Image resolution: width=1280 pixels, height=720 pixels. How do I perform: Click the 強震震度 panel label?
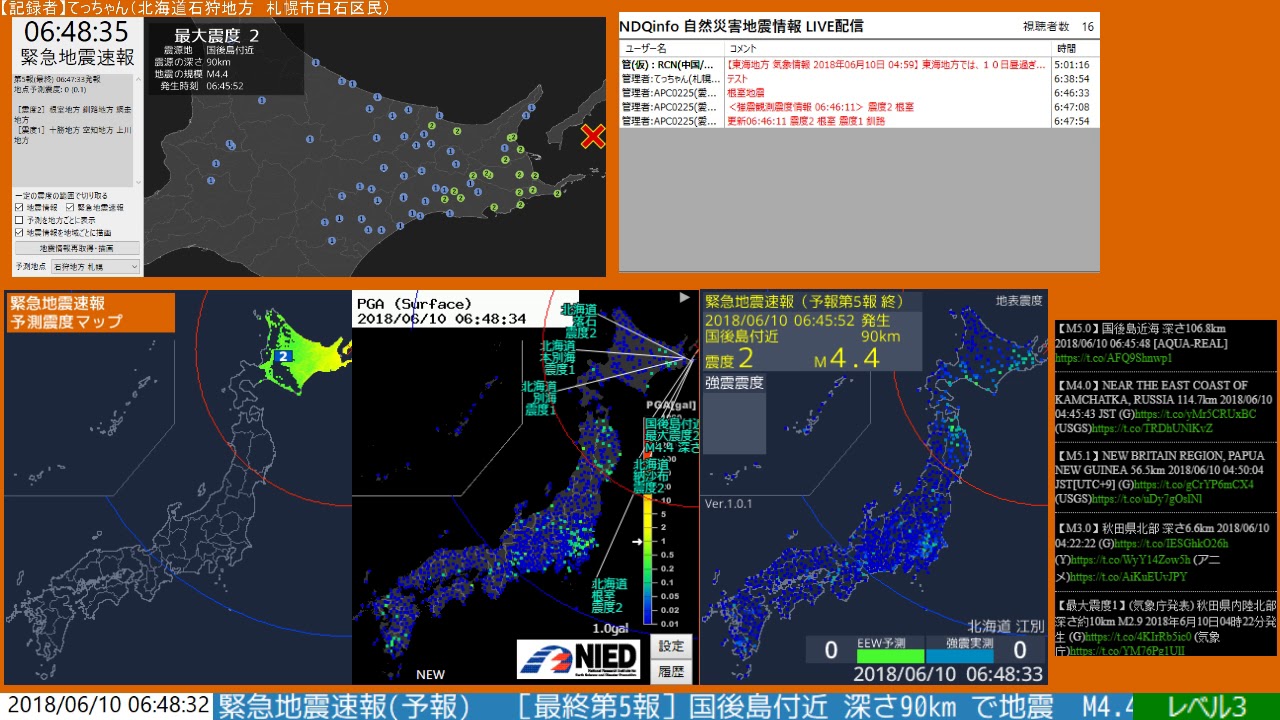pos(735,383)
